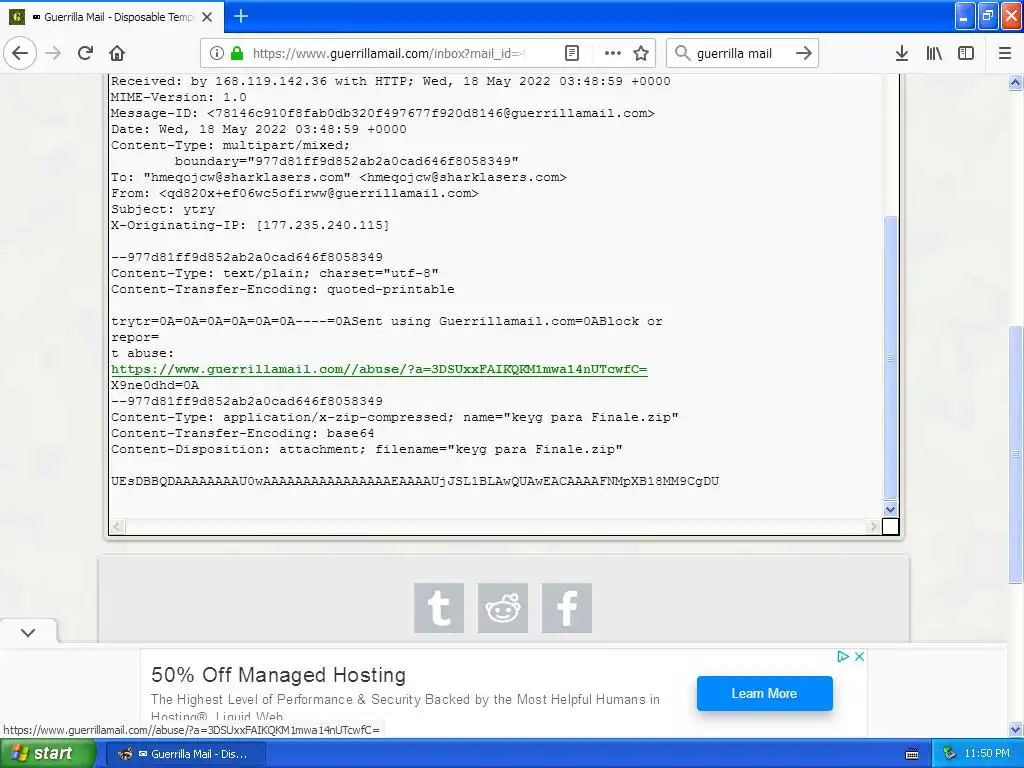Click email source vertical scrollbar thumb

(890, 358)
